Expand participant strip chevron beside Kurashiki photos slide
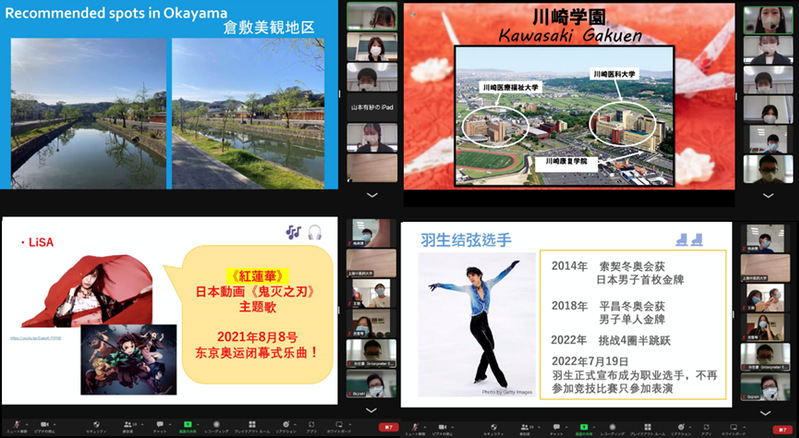 point(372,195)
